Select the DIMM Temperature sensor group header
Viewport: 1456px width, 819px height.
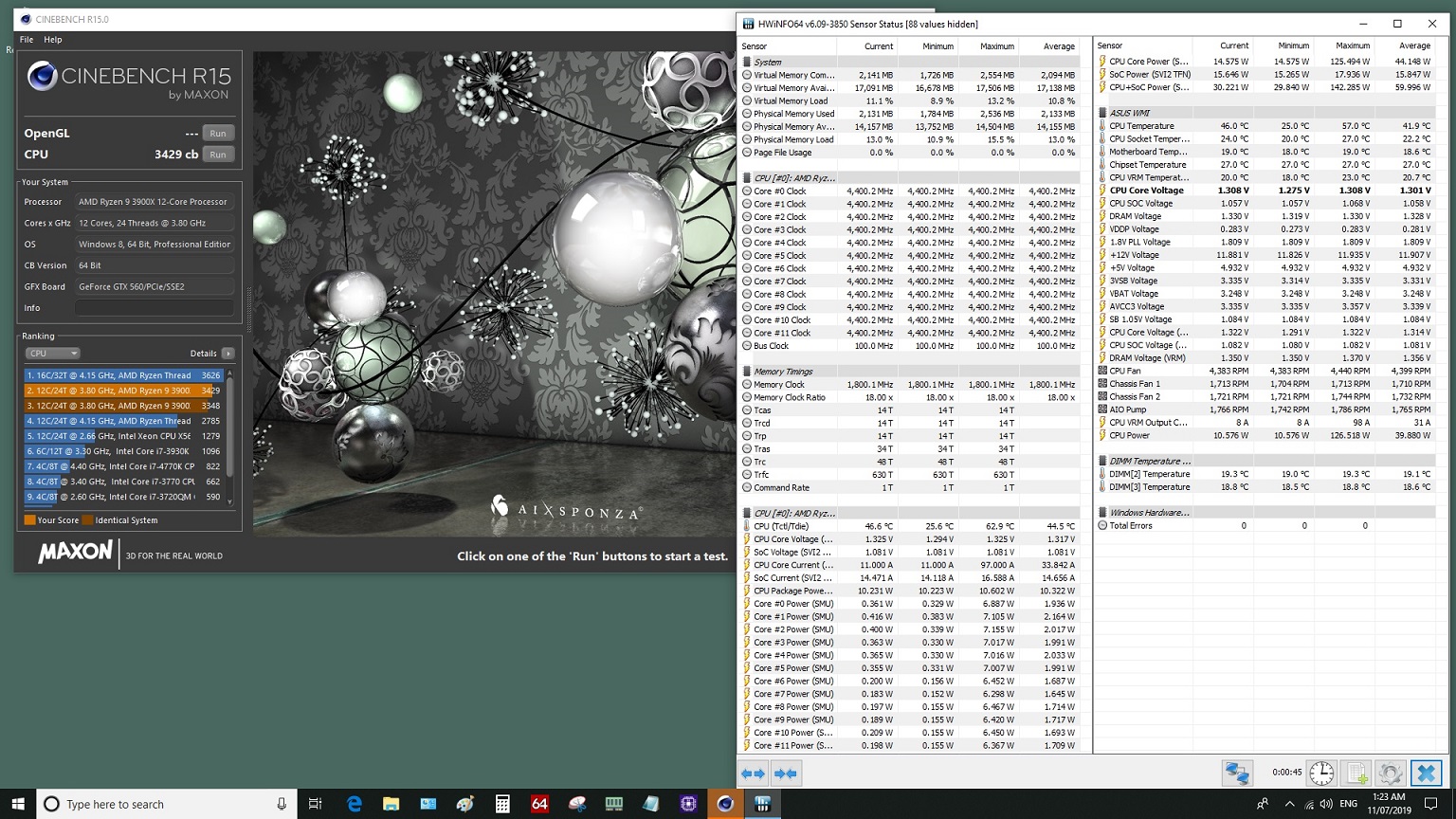(1266, 462)
